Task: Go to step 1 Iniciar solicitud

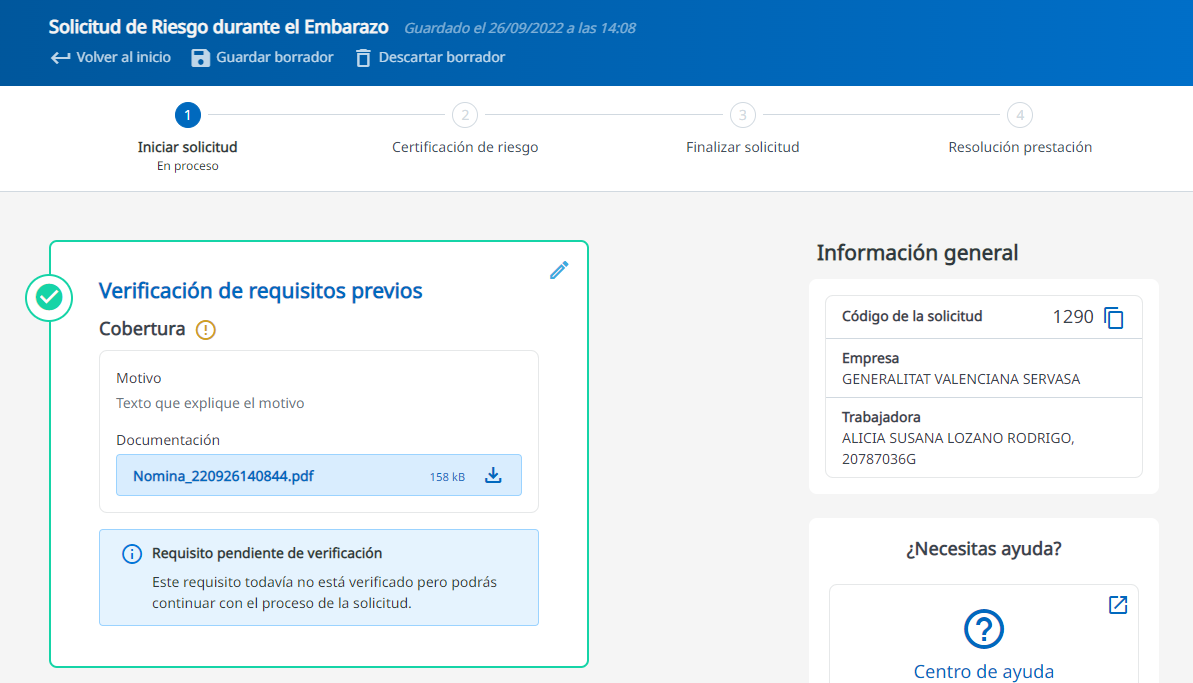Action: [187, 115]
